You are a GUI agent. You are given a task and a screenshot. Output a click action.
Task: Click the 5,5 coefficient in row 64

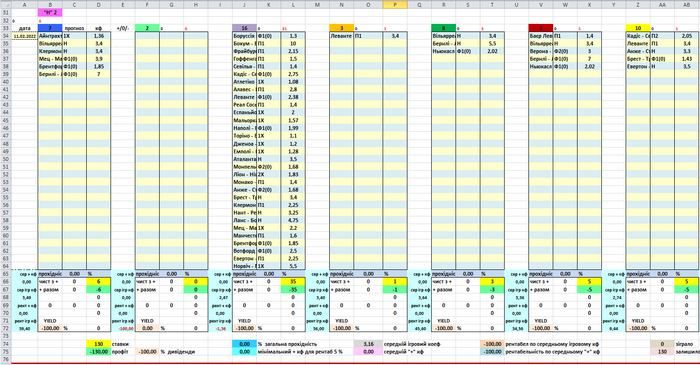click(x=293, y=266)
